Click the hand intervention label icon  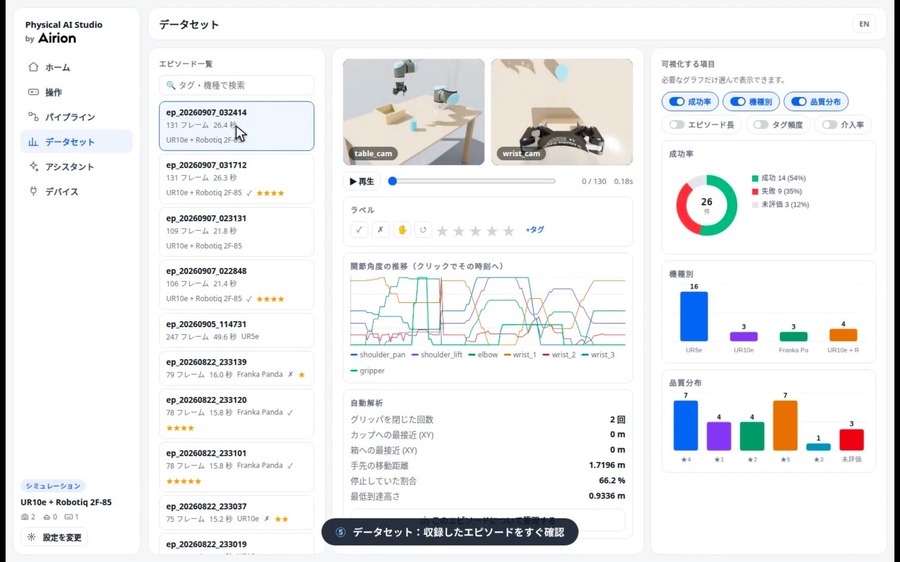tap(402, 230)
